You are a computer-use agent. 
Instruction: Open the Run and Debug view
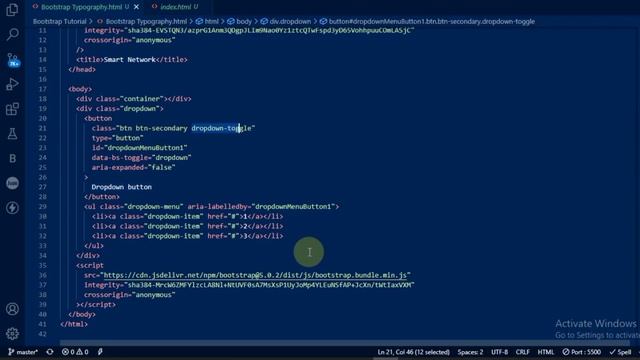pos(12,84)
